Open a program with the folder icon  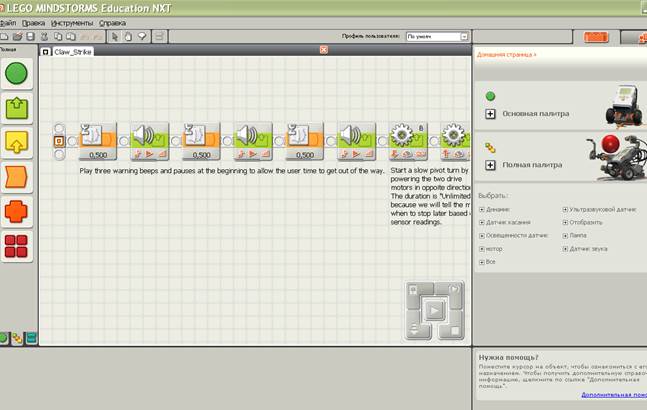[17, 37]
